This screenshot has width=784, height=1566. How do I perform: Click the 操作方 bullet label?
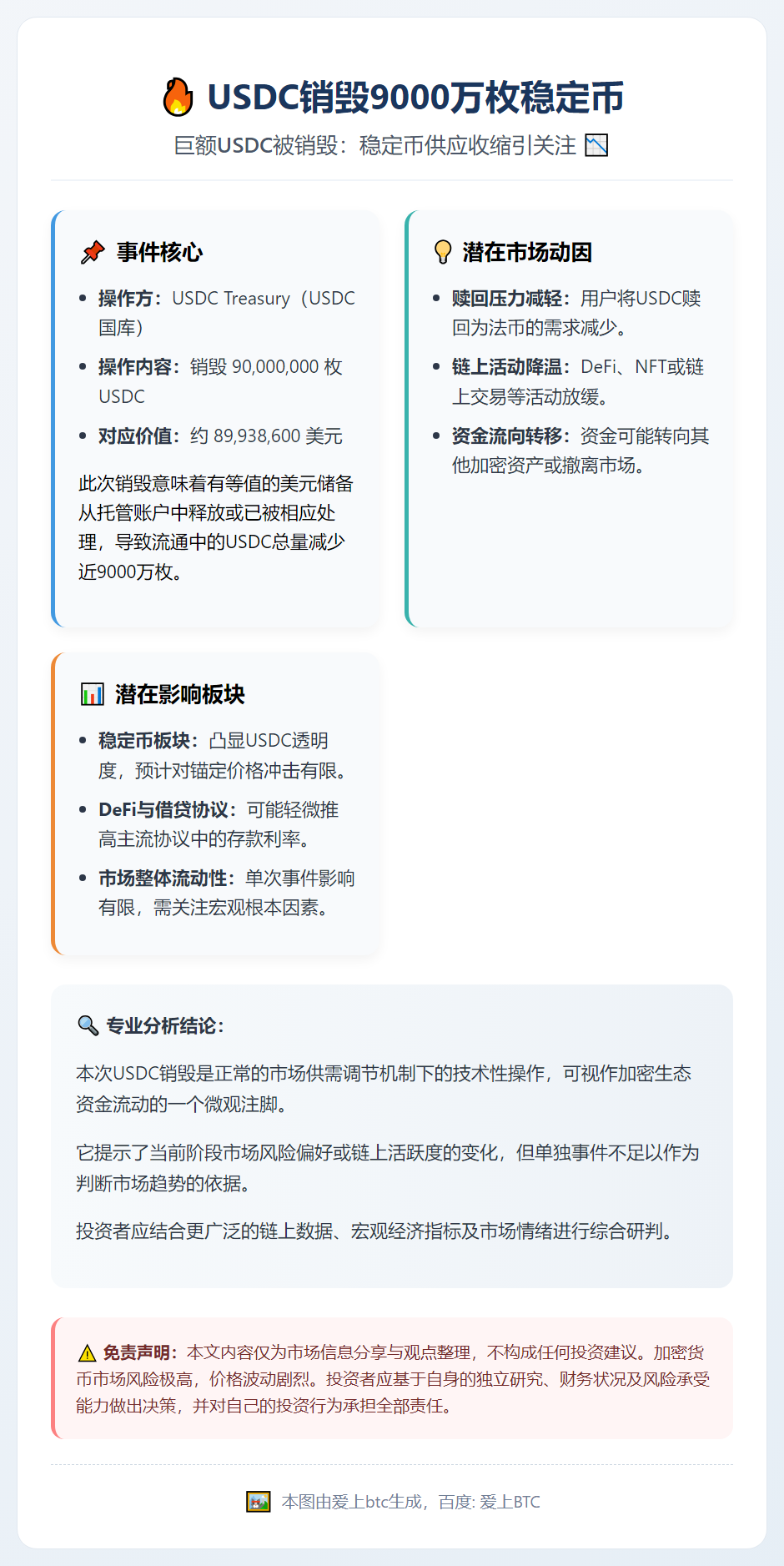131,298
